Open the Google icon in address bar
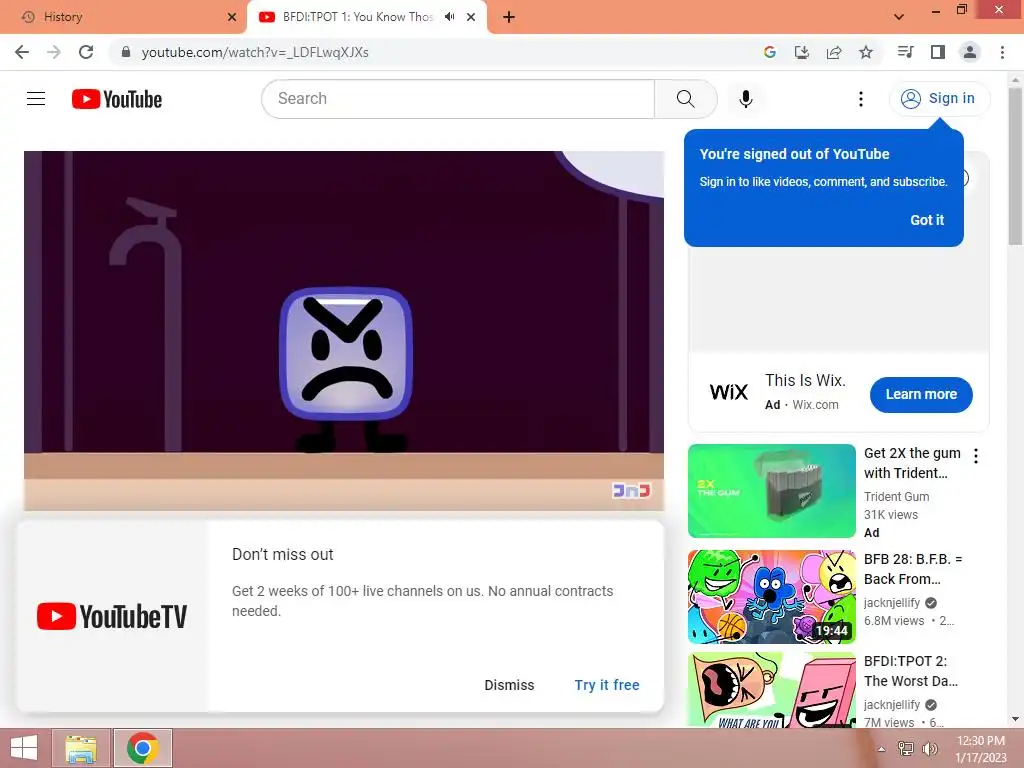 (x=770, y=52)
